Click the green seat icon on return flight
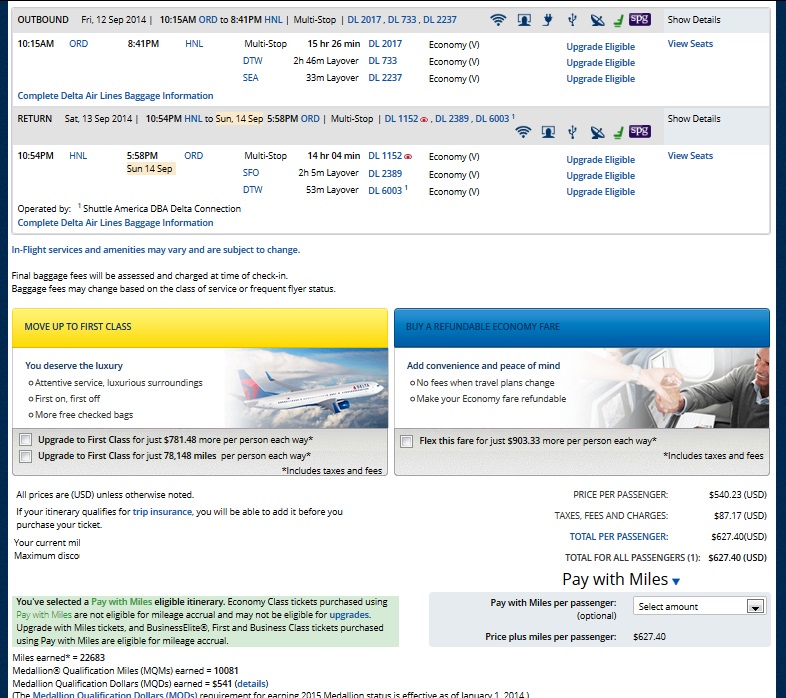786x698 pixels. 618,132
